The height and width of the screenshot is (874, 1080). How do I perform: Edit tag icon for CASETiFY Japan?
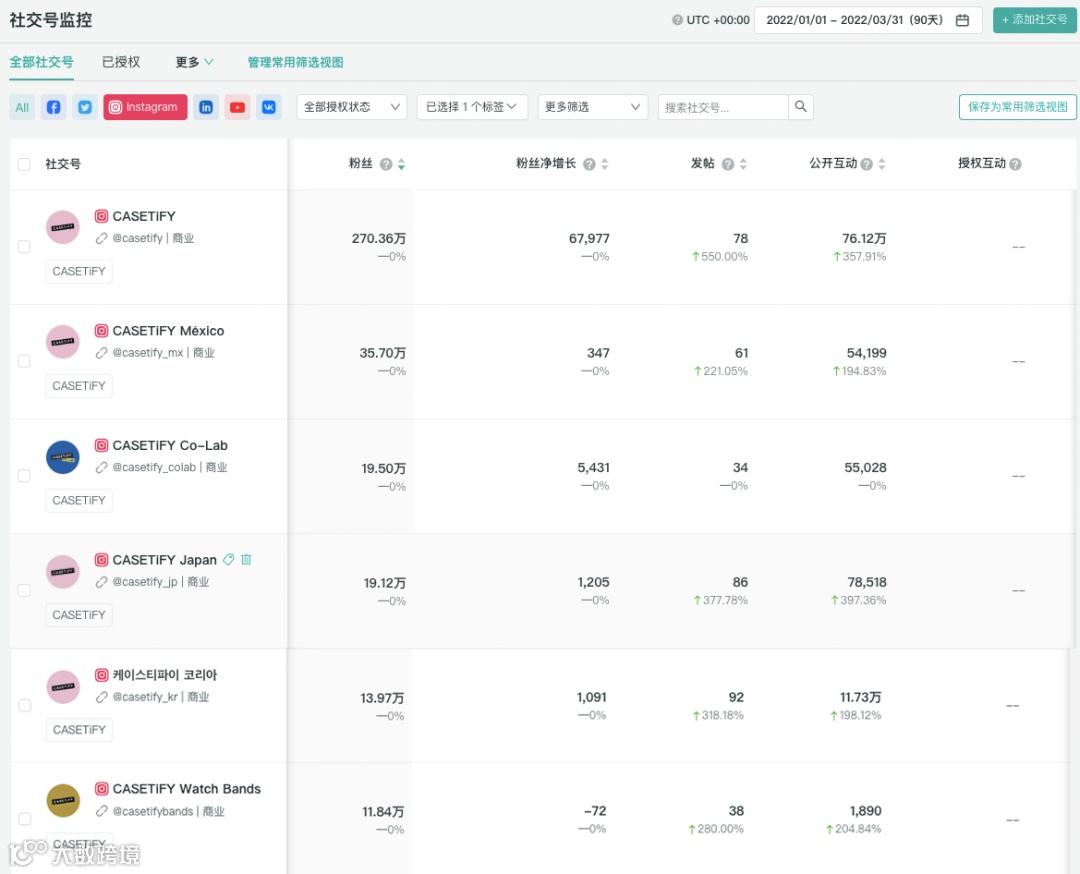(229, 559)
